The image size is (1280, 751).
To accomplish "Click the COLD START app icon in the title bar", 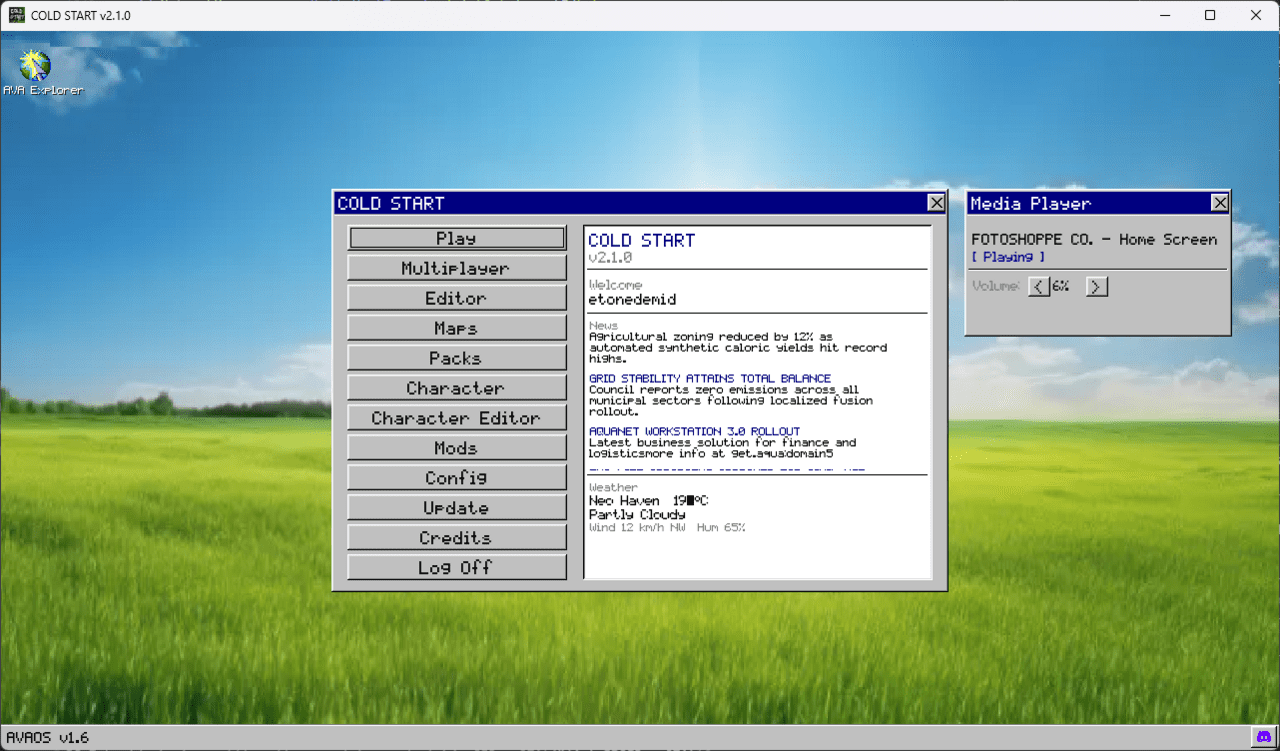I will click(x=16, y=15).
